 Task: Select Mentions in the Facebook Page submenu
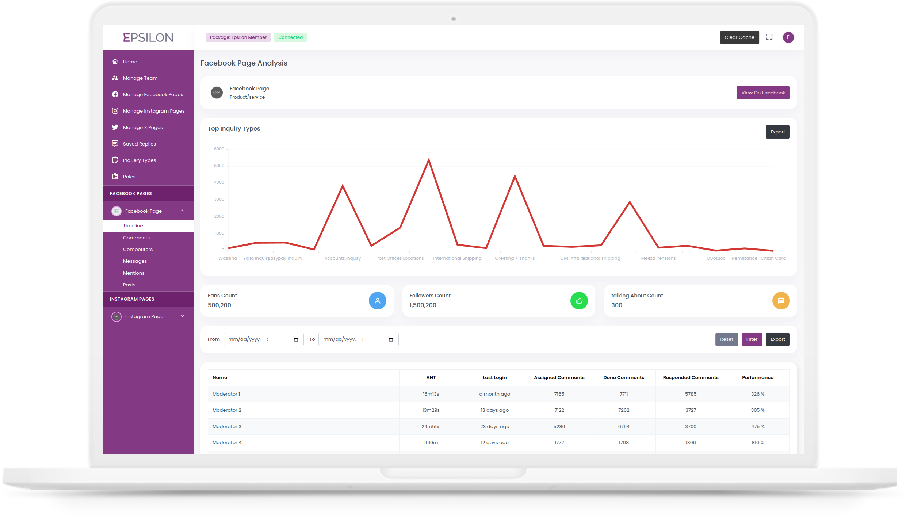[135, 273]
